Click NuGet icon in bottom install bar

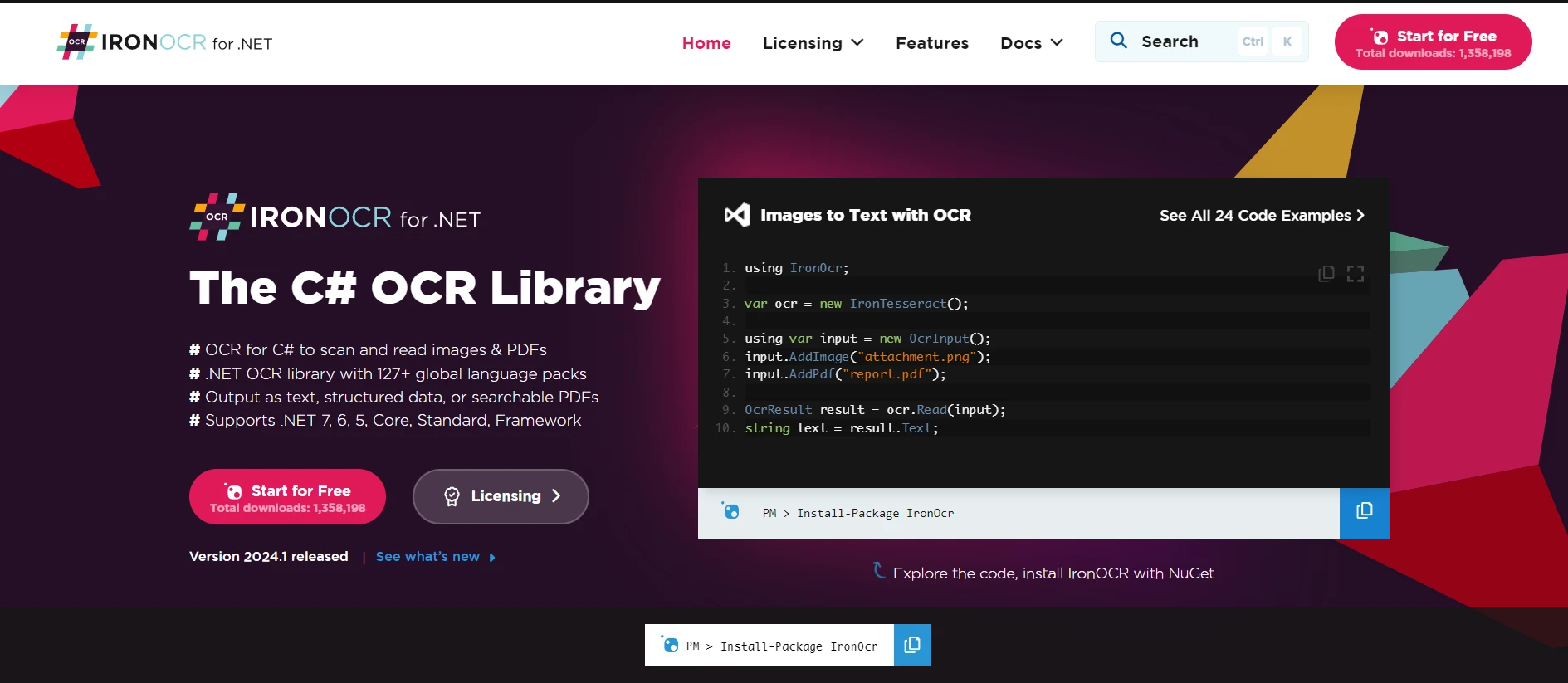click(x=670, y=645)
